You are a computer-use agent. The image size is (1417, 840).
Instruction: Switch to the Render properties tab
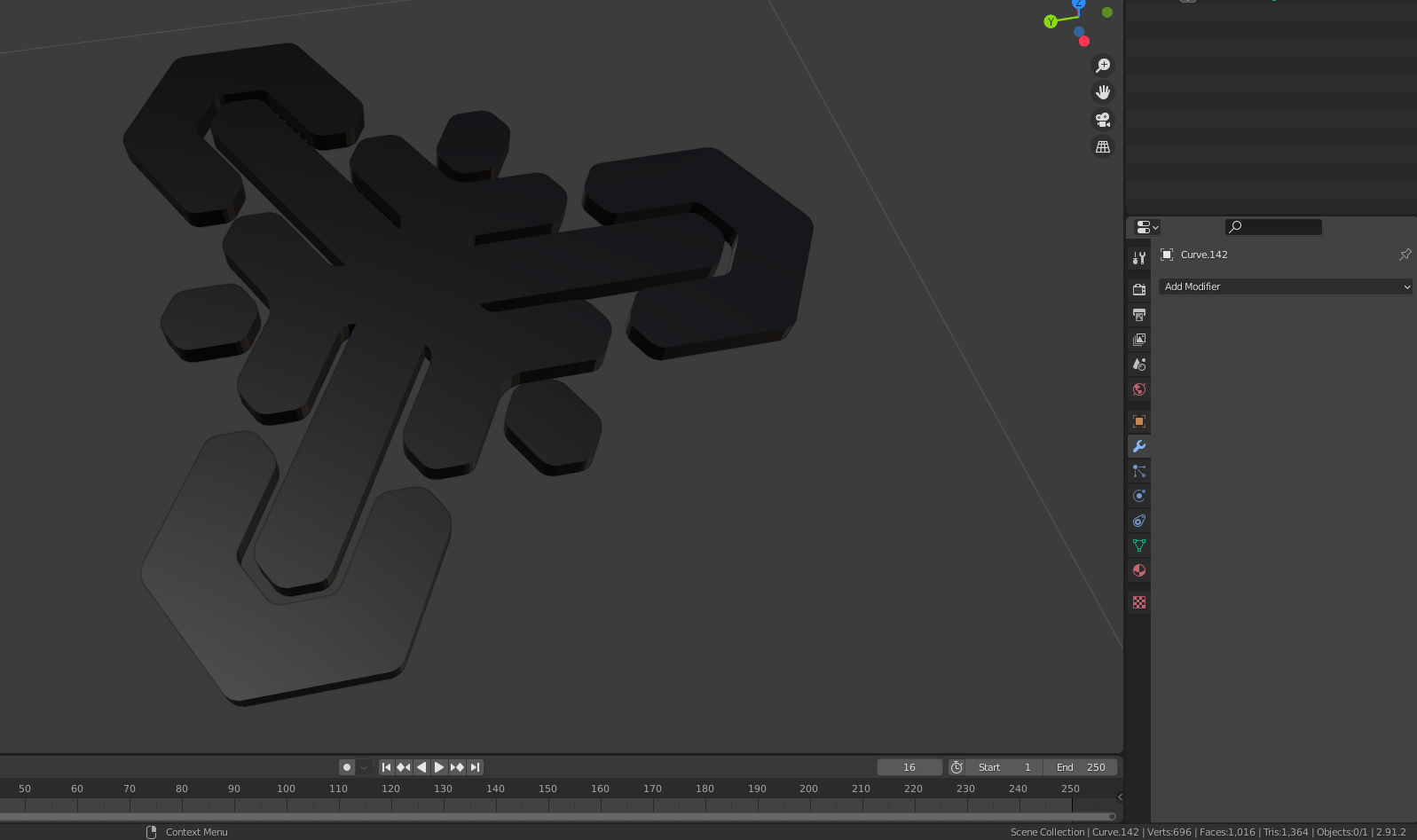(1139, 289)
